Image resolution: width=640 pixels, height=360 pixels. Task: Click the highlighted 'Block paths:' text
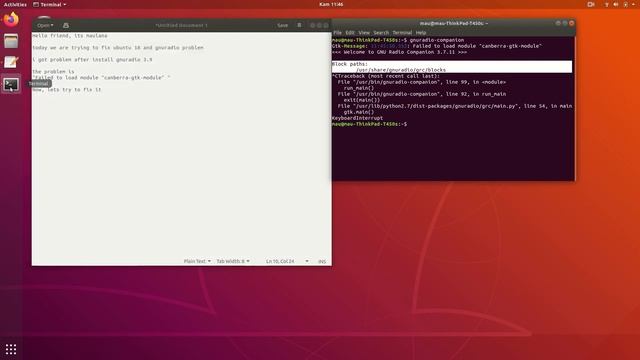coord(350,64)
